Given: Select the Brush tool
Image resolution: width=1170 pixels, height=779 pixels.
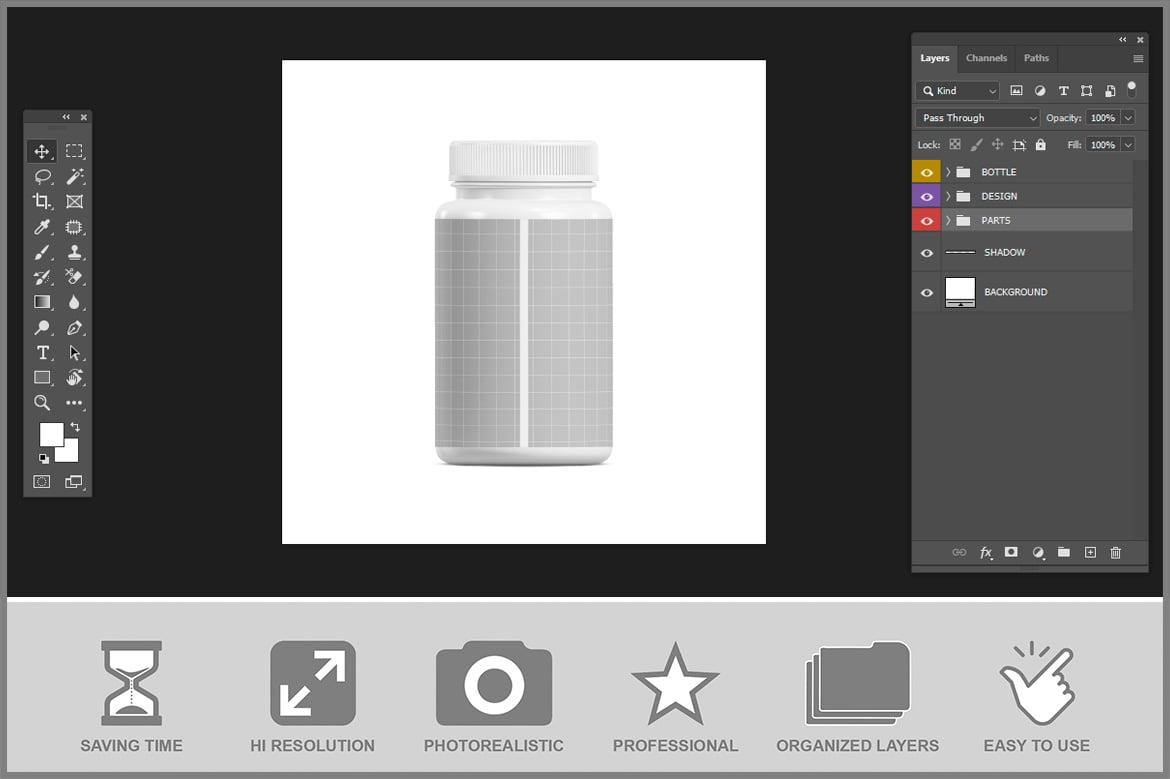Looking at the screenshot, I should (x=42, y=252).
